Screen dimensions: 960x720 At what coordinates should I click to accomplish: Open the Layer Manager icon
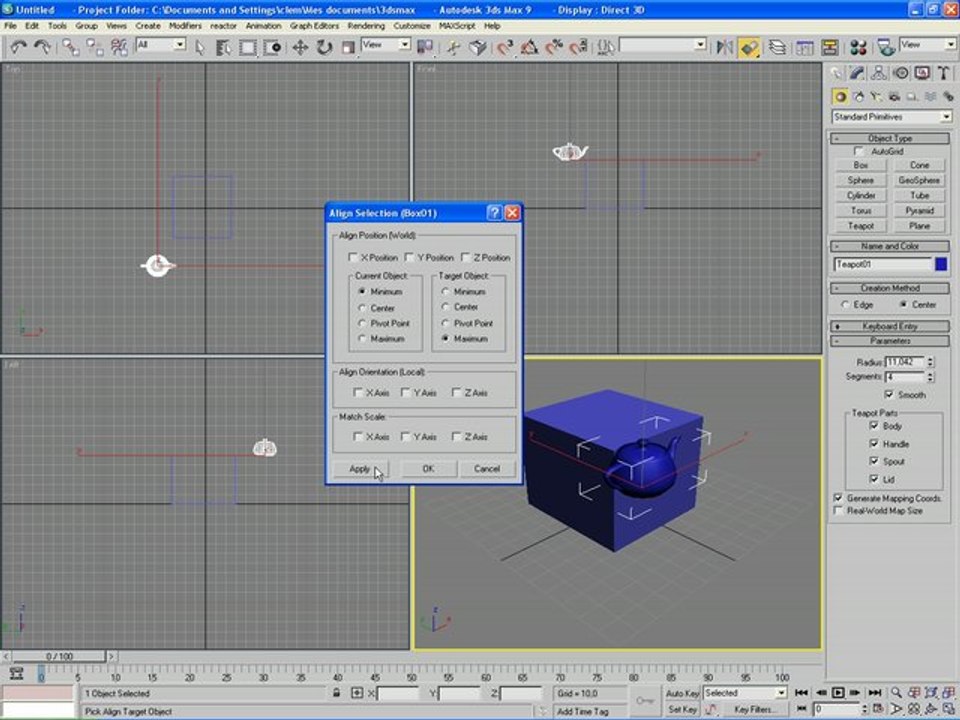pyautogui.click(x=776, y=47)
